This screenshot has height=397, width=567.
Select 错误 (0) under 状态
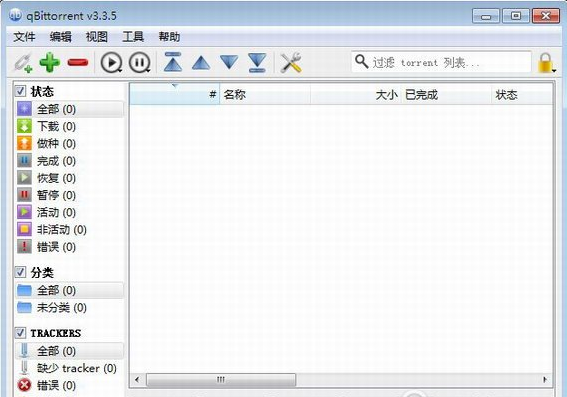pos(69,247)
